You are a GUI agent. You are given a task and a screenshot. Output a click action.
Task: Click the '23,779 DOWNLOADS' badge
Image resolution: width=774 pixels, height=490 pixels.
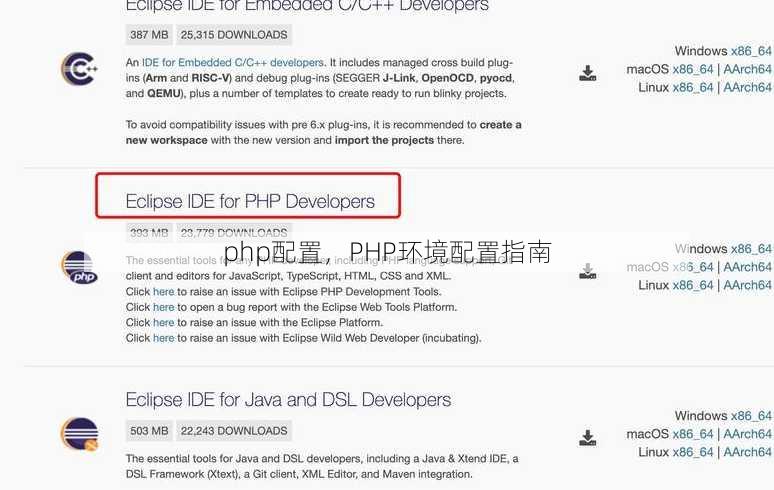click(234, 233)
